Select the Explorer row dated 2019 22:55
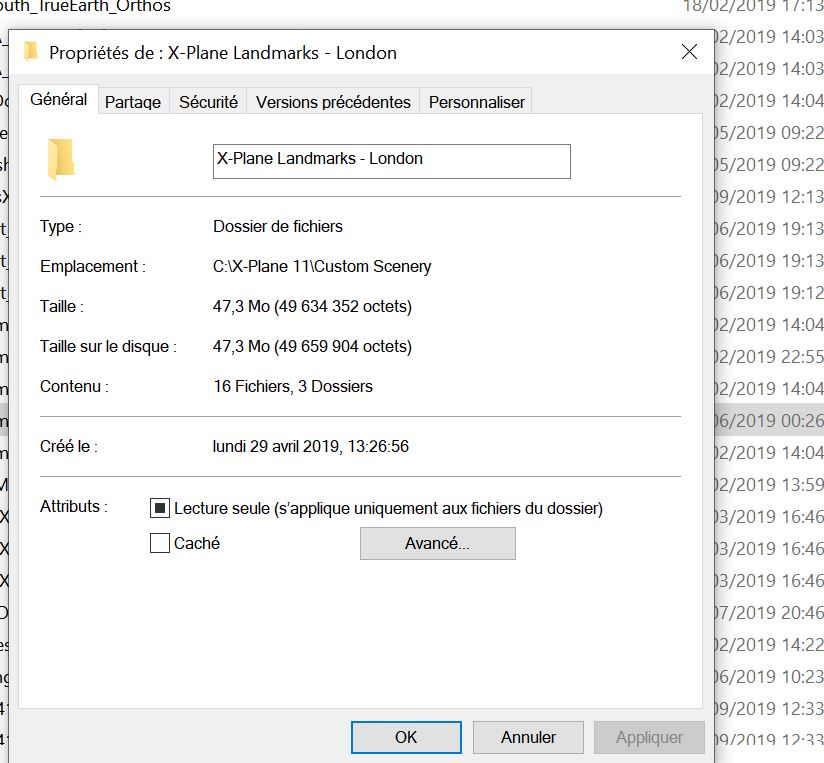Viewport: 824px width, 763px height. coord(768,357)
